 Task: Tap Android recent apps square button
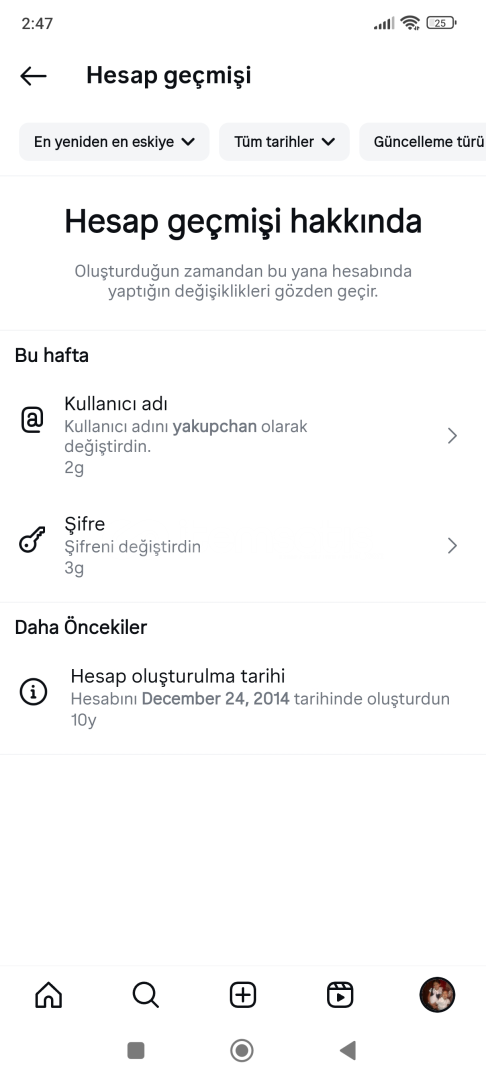pos(136,1050)
